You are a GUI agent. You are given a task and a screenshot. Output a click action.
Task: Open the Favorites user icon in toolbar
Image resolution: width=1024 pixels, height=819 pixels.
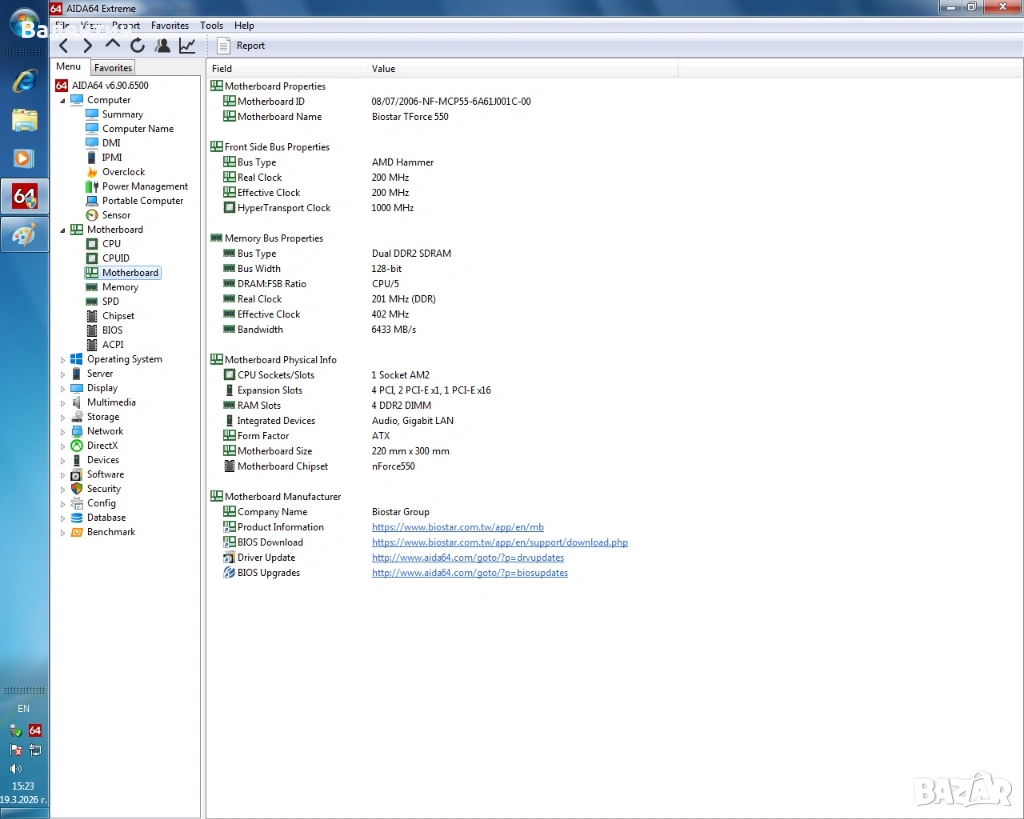click(x=162, y=45)
